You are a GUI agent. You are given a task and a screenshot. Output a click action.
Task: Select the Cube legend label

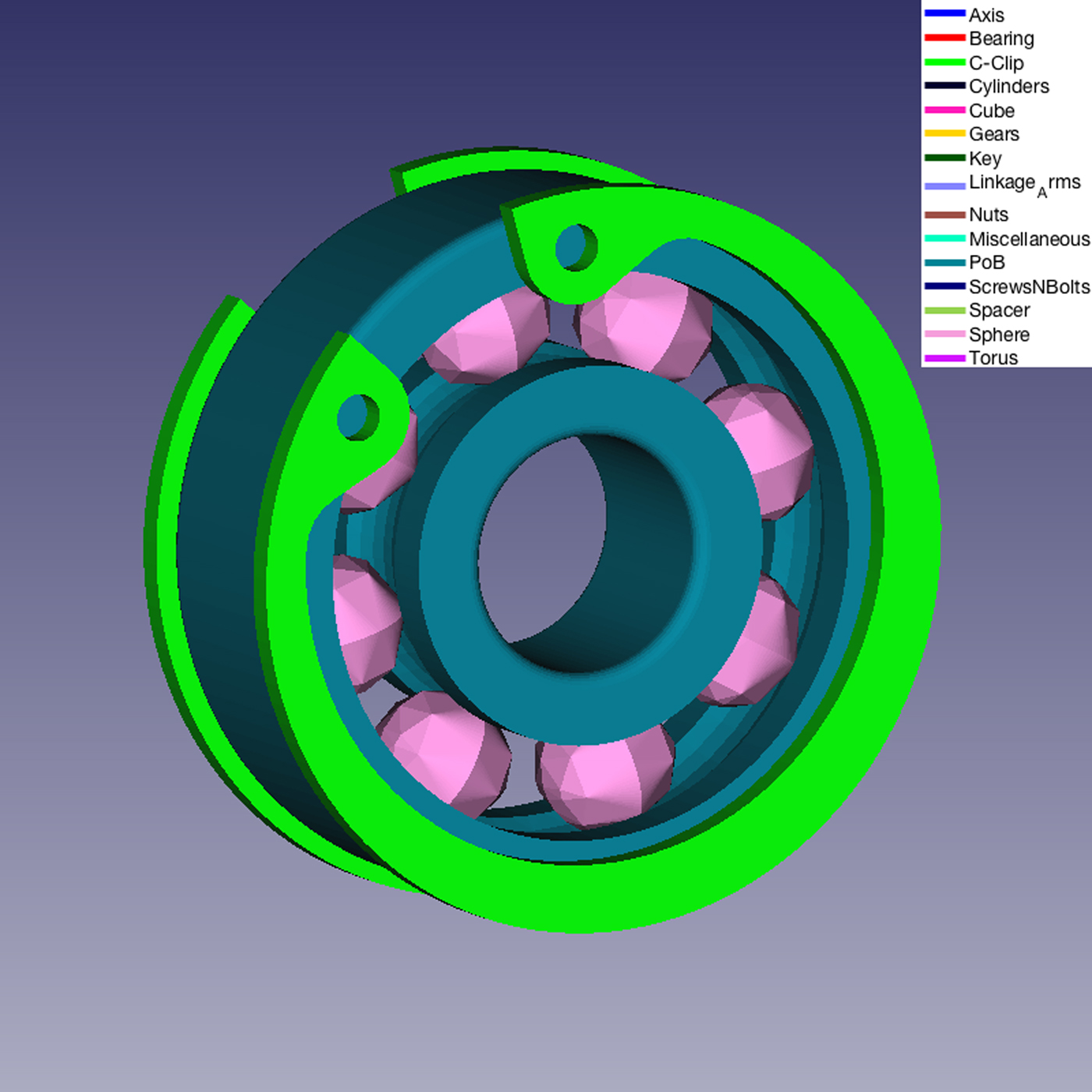coord(991,111)
